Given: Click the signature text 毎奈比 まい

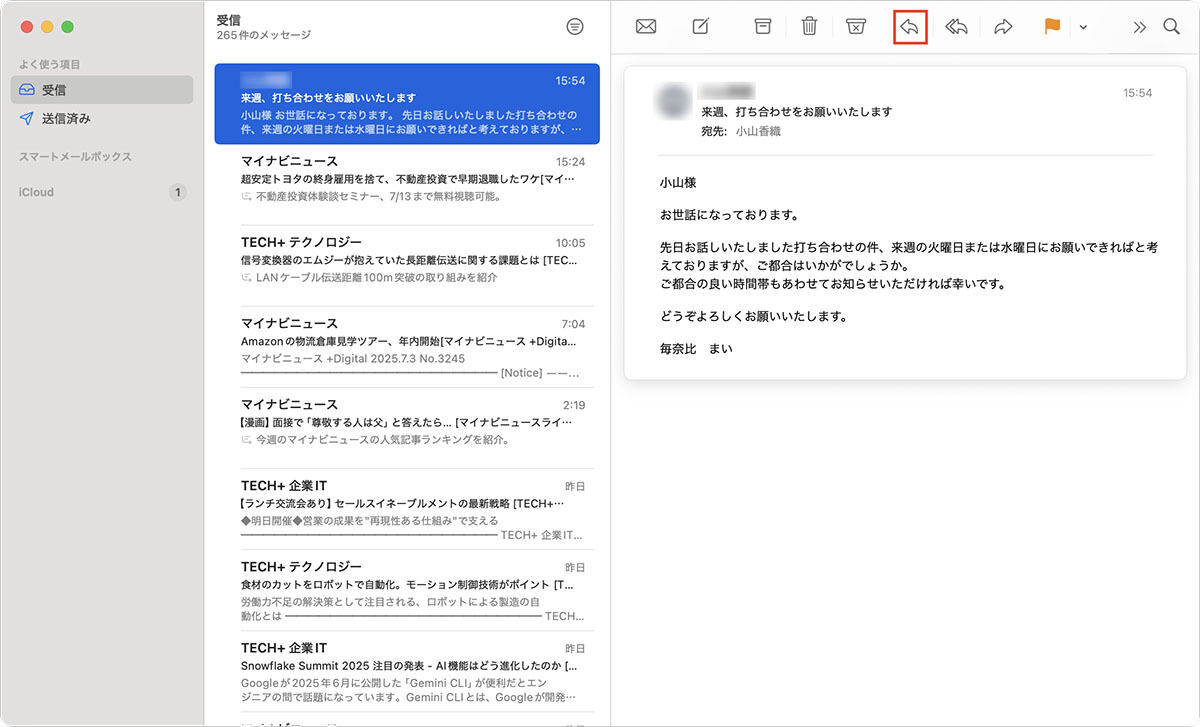Looking at the screenshot, I should click(x=696, y=350).
